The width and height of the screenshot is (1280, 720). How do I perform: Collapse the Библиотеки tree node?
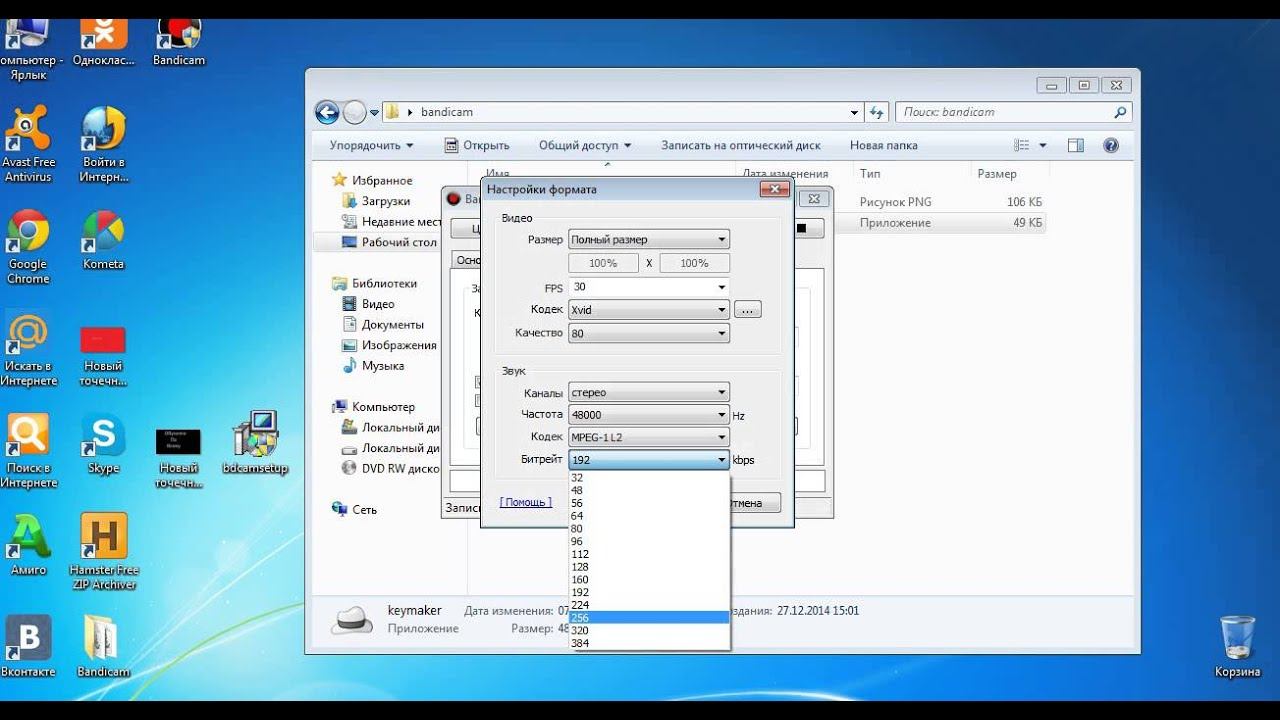point(373,283)
